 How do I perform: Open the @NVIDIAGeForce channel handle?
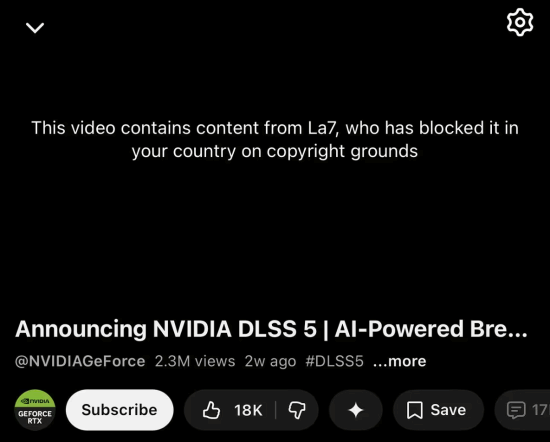pos(80,361)
